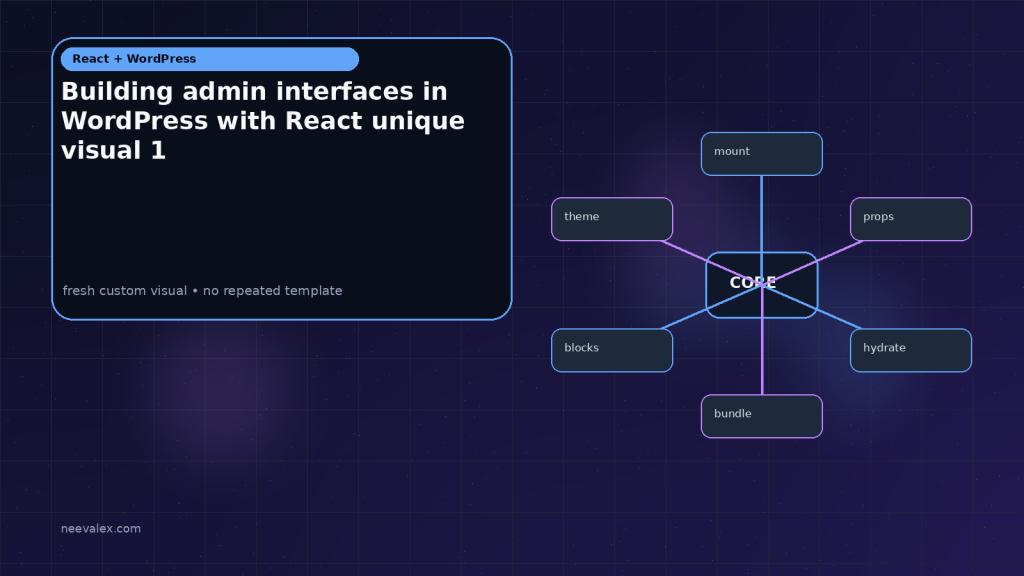Image resolution: width=1024 pixels, height=576 pixels.
Task: Open the neevalex.com link
Action: coord(101,528)
